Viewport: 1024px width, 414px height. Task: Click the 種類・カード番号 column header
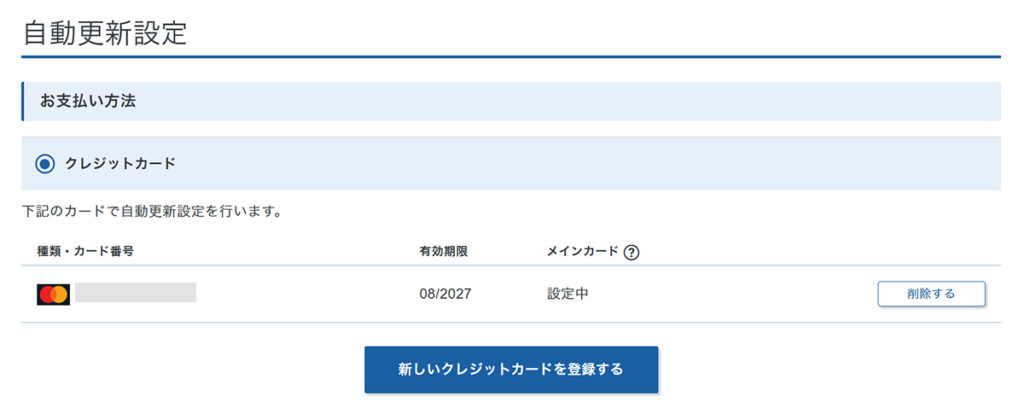(x=85, y=251)
